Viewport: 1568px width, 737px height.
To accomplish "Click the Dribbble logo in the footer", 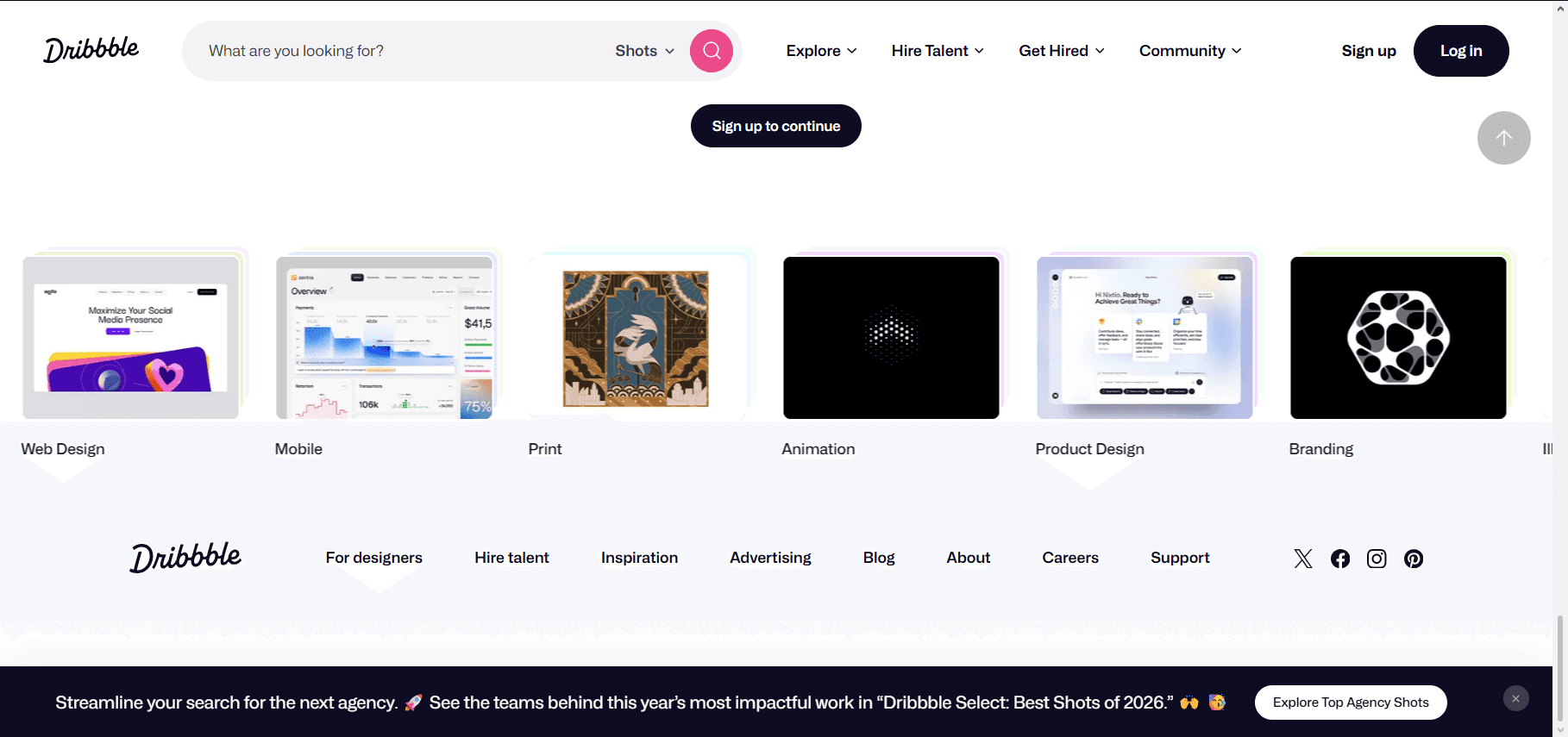I will click(185, 558).
